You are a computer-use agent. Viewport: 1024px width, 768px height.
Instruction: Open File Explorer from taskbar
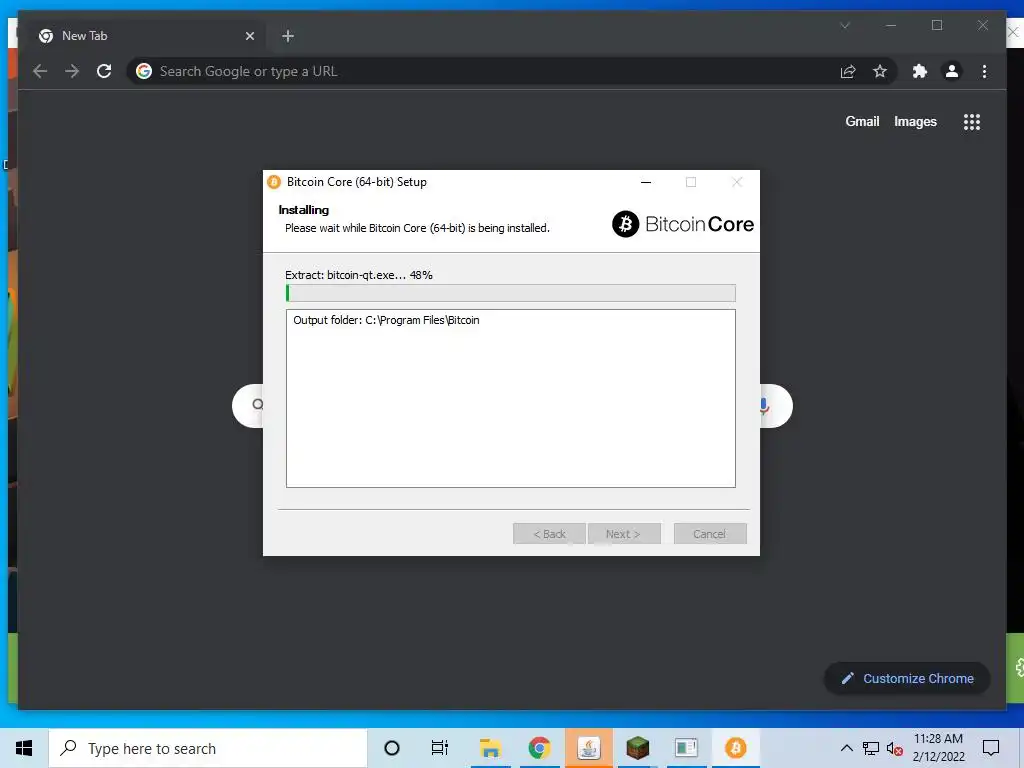(x=490, y=748)
